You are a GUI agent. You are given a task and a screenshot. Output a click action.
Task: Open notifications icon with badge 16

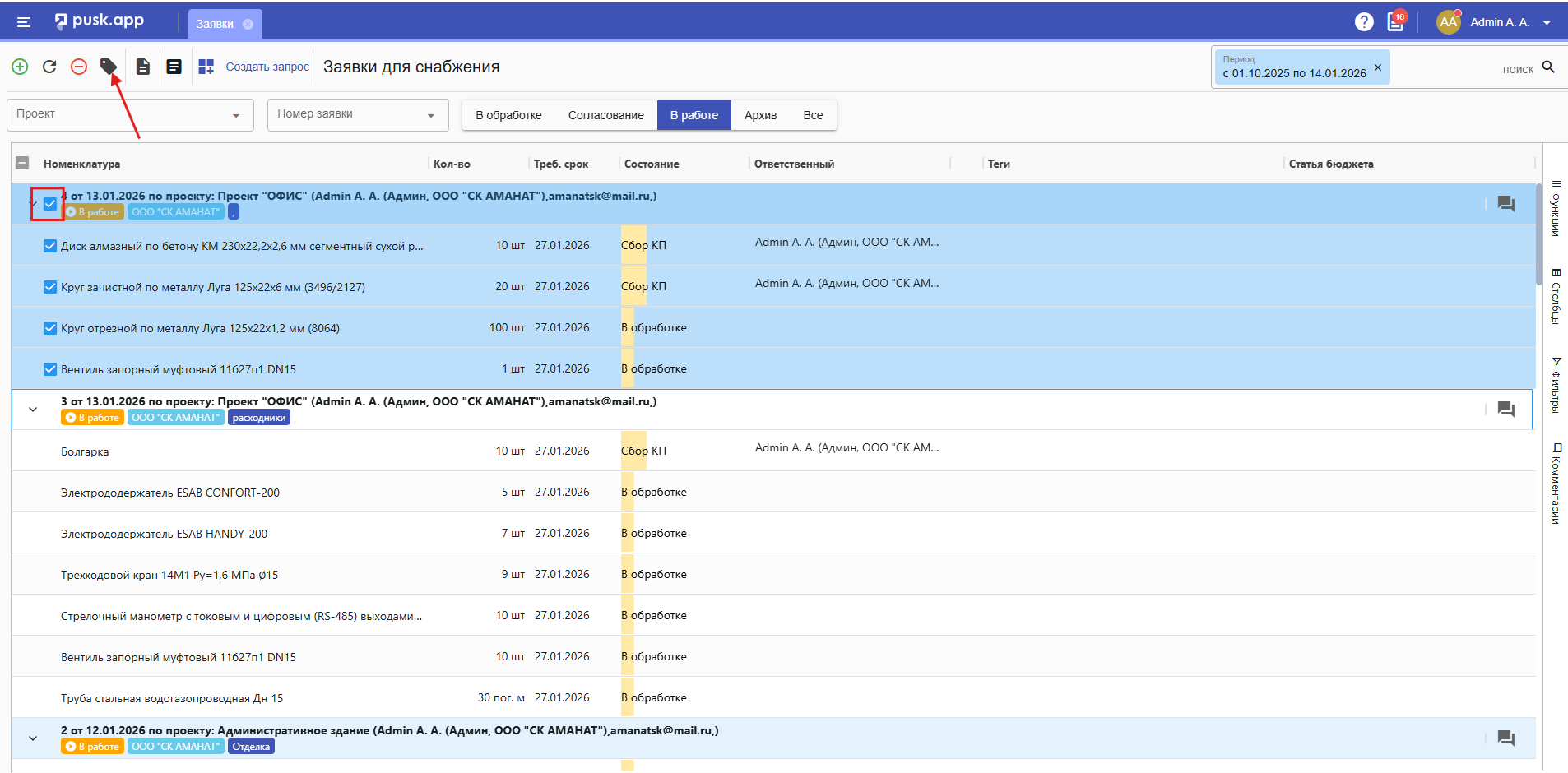point(1396,22)
